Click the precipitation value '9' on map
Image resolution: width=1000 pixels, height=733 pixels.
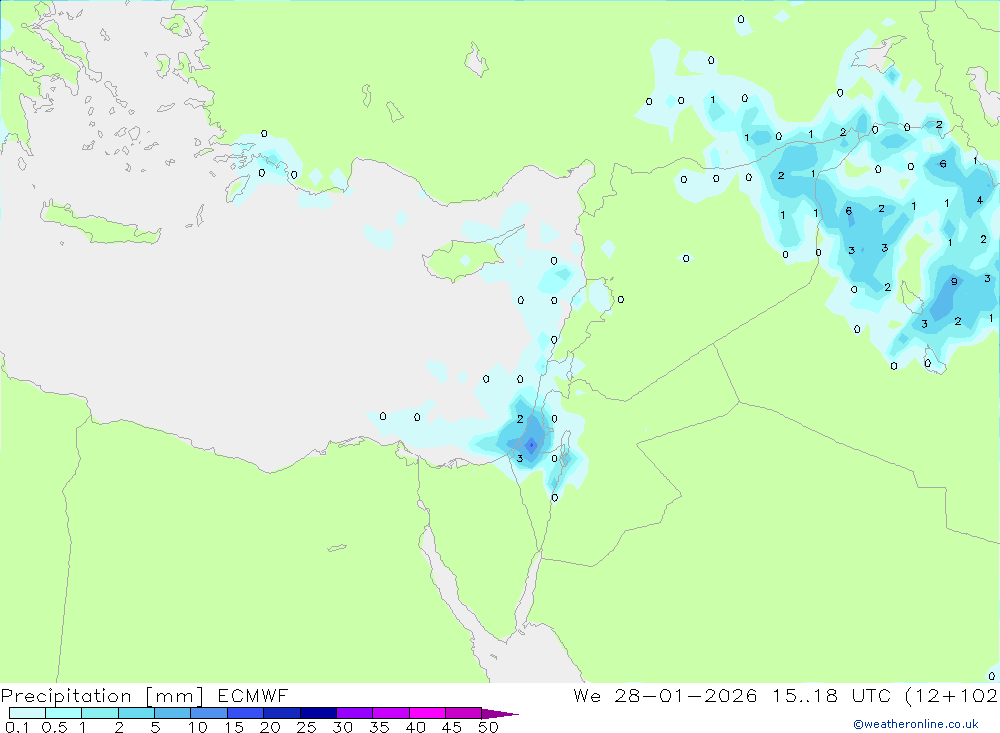tap(954, 281)
